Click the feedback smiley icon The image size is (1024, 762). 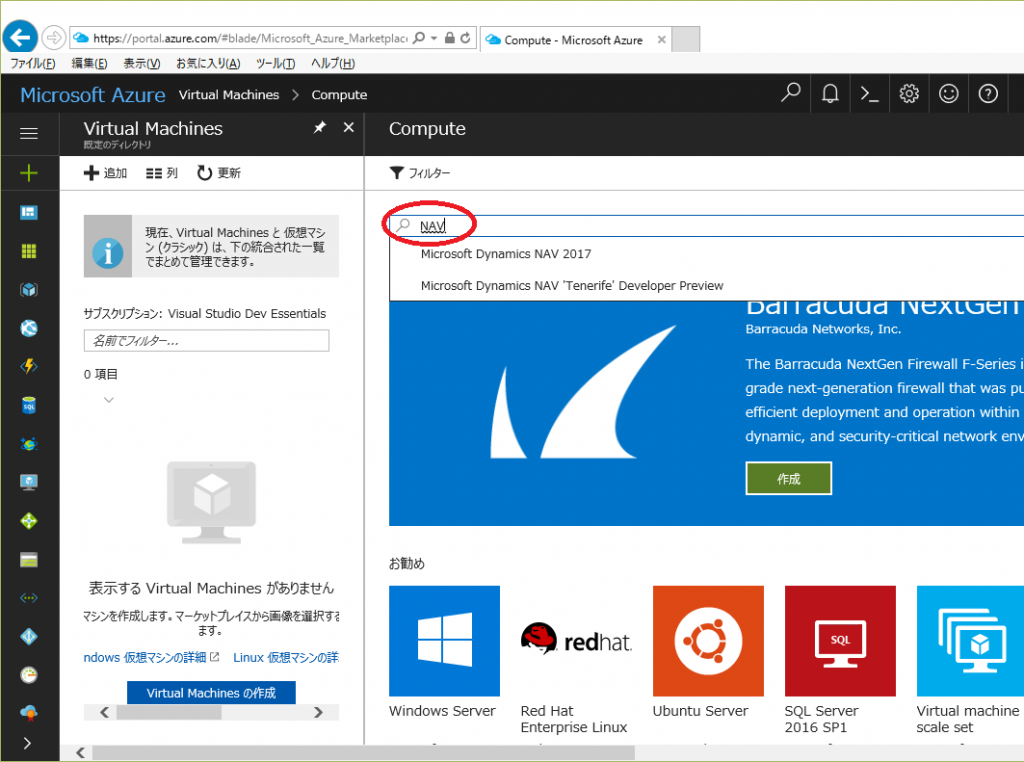pyautogui.click(x=949, y=94)
